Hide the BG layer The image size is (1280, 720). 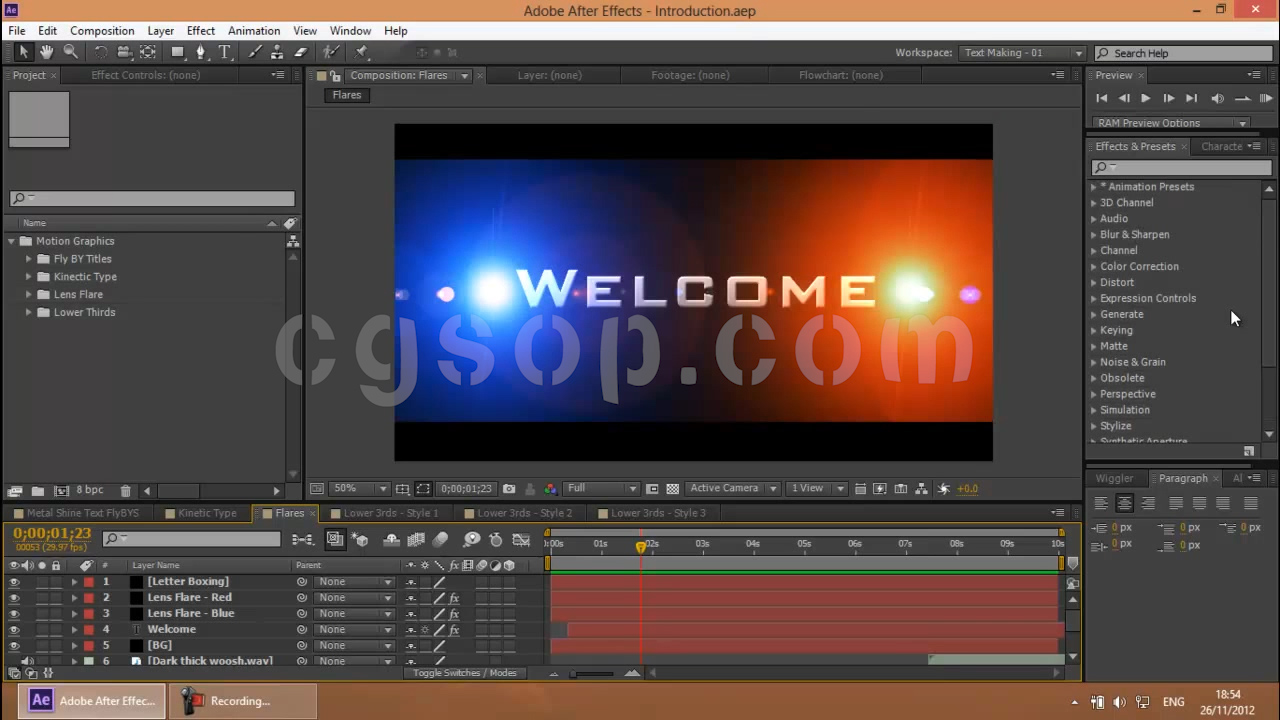pos(14,646)
